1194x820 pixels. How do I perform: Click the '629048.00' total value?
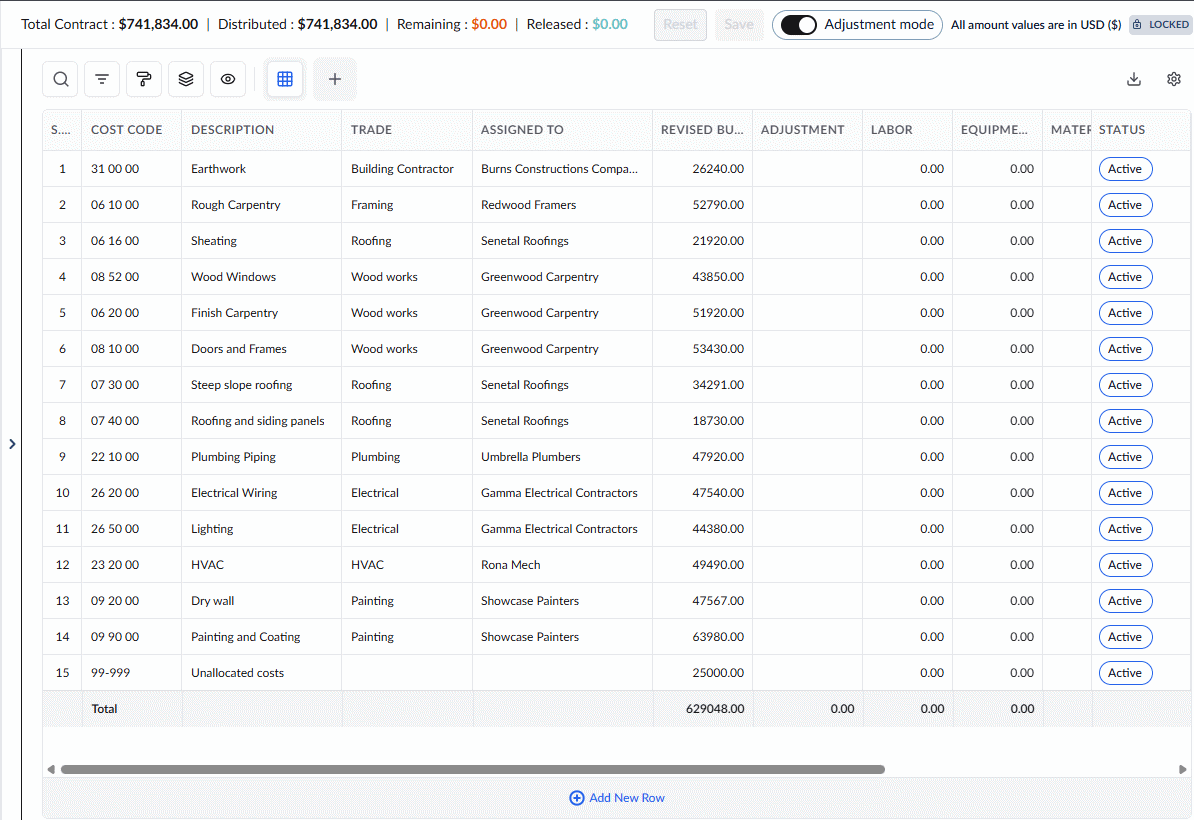[715, 709]
